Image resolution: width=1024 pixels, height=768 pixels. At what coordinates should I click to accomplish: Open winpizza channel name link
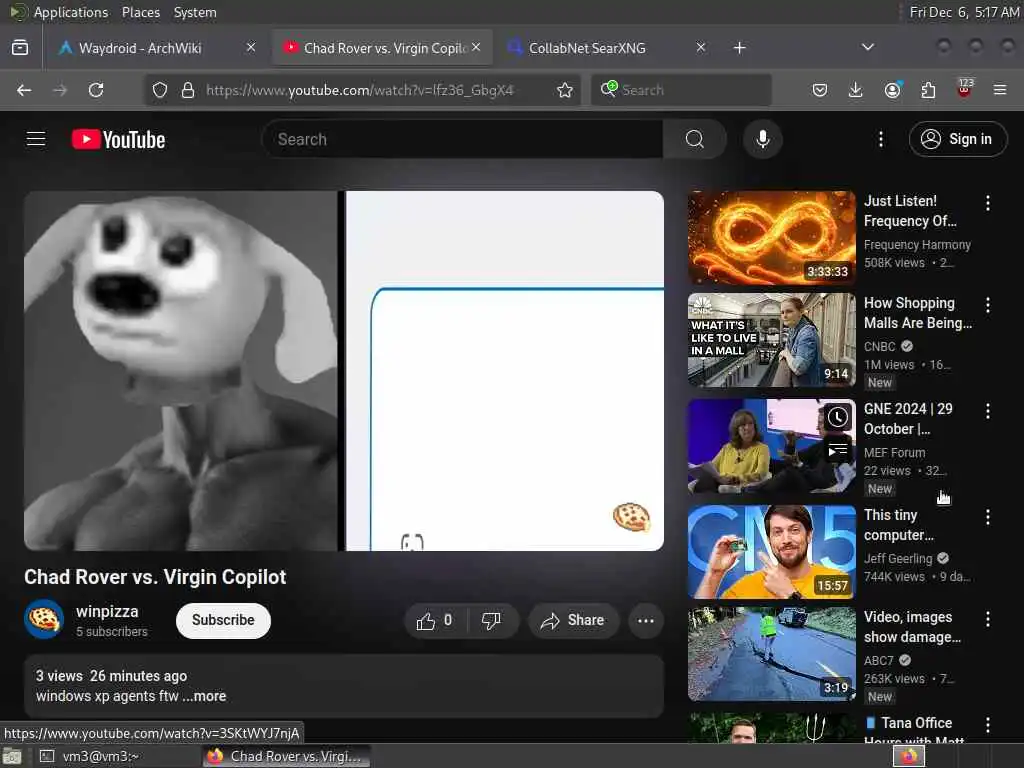coord(107,611)
